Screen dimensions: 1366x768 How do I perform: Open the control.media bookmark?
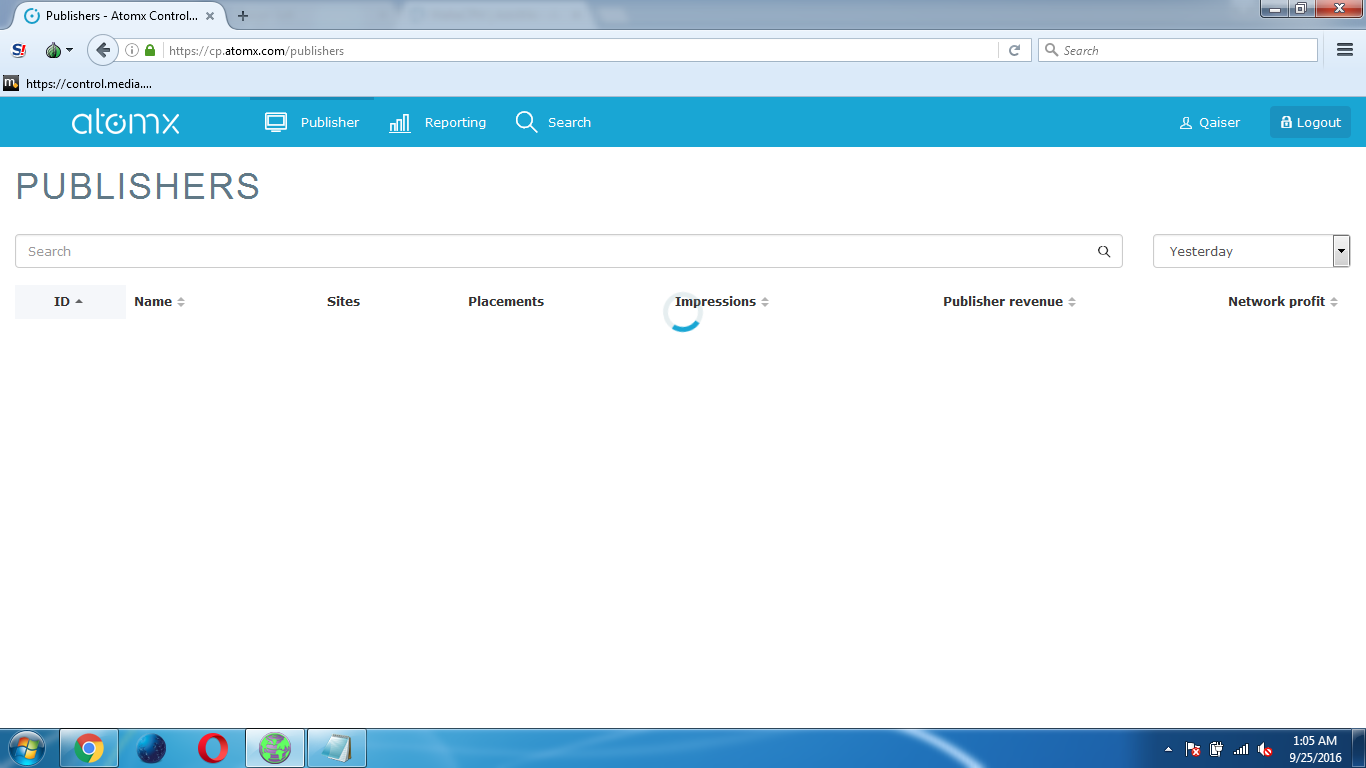pyautogui.click(x=77, y=84)
